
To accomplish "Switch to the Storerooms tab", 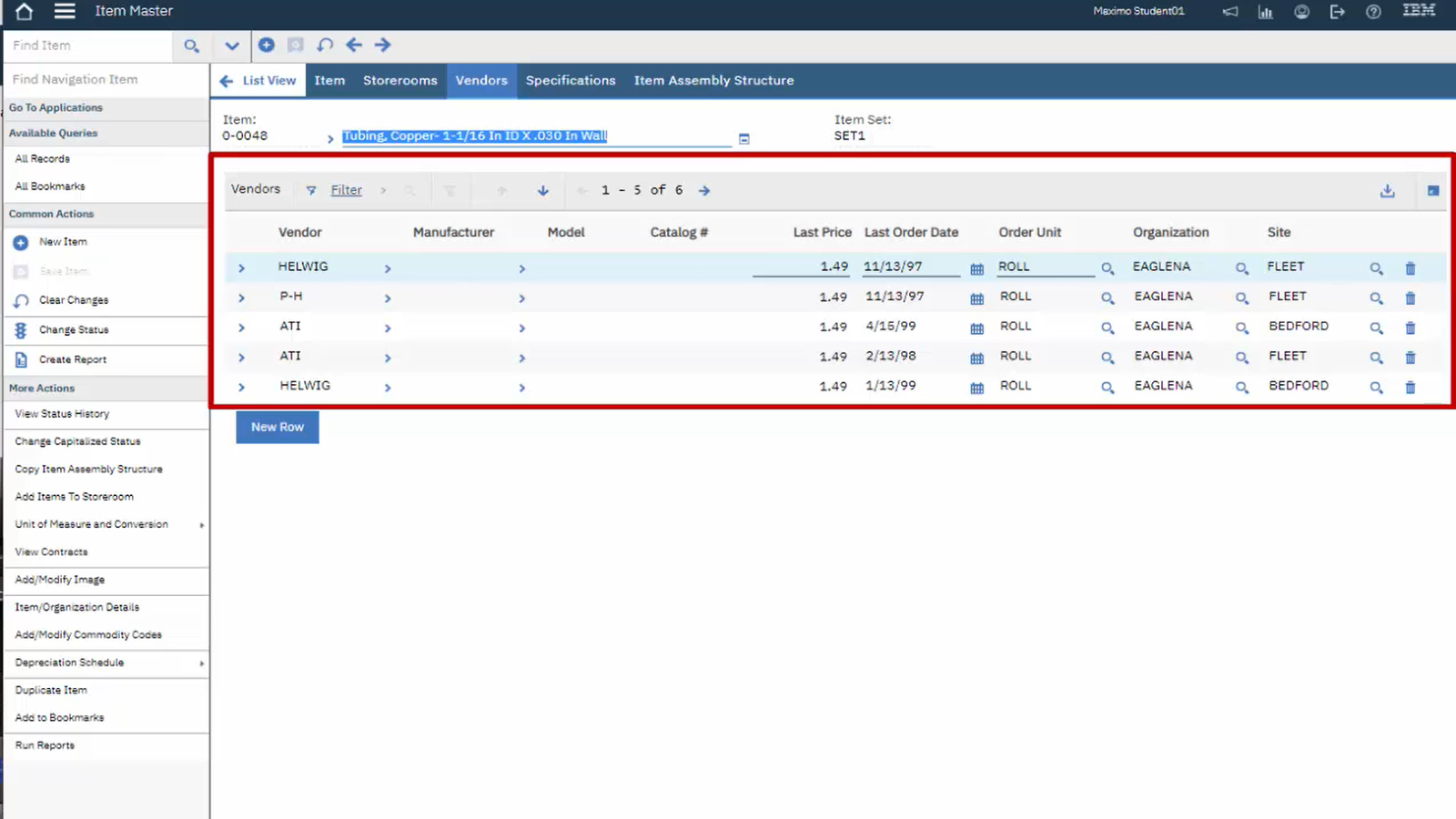I will (399, 80).
